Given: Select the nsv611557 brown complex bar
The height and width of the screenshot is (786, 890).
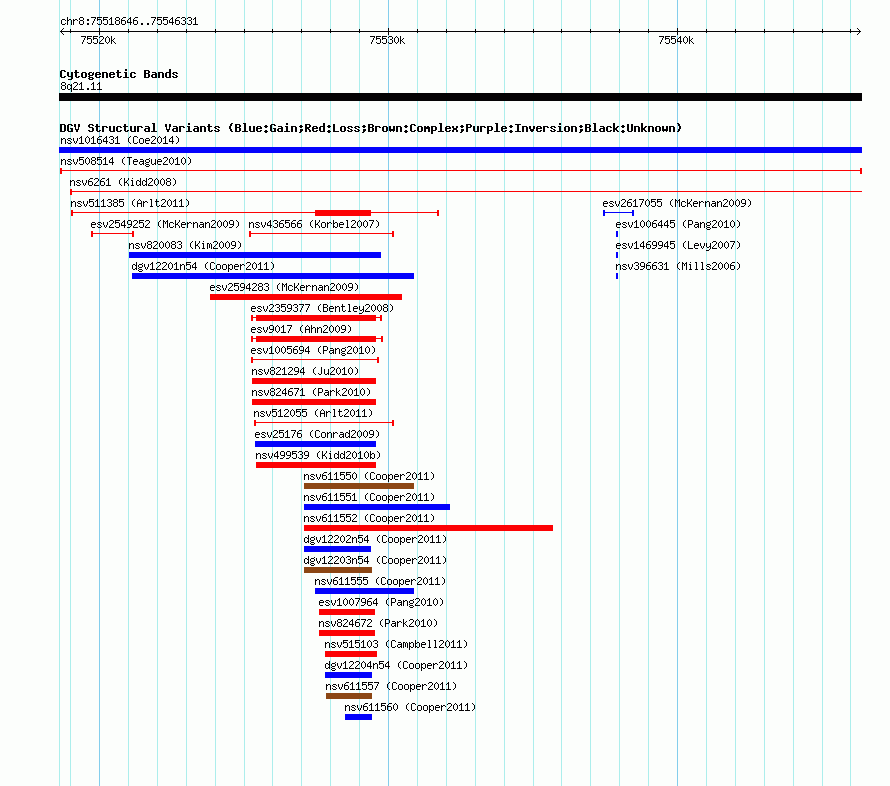Looking at the screenshot, I should 349,696.
